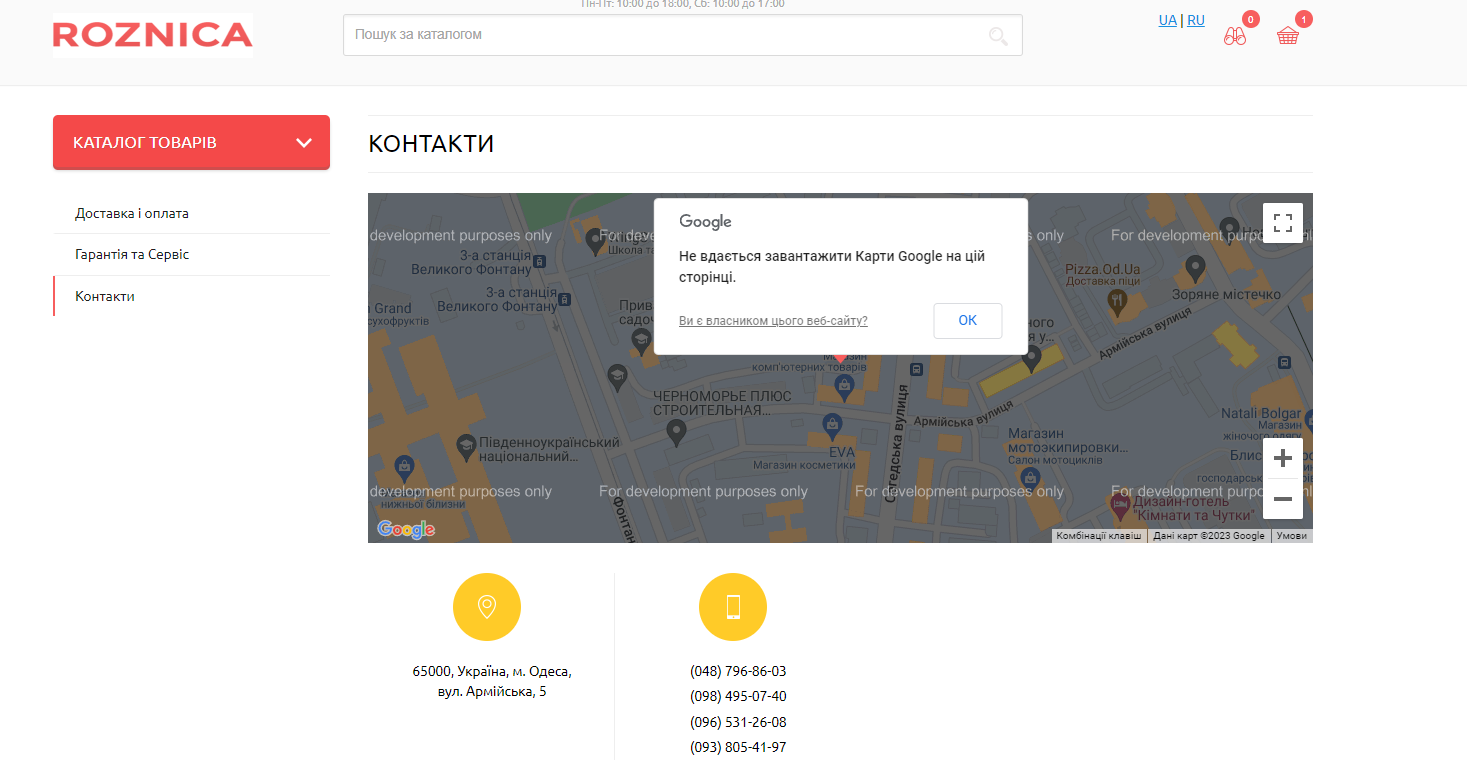
Task: Focus the Пошук за каталогом search field
Action: (x=683, y=35)
